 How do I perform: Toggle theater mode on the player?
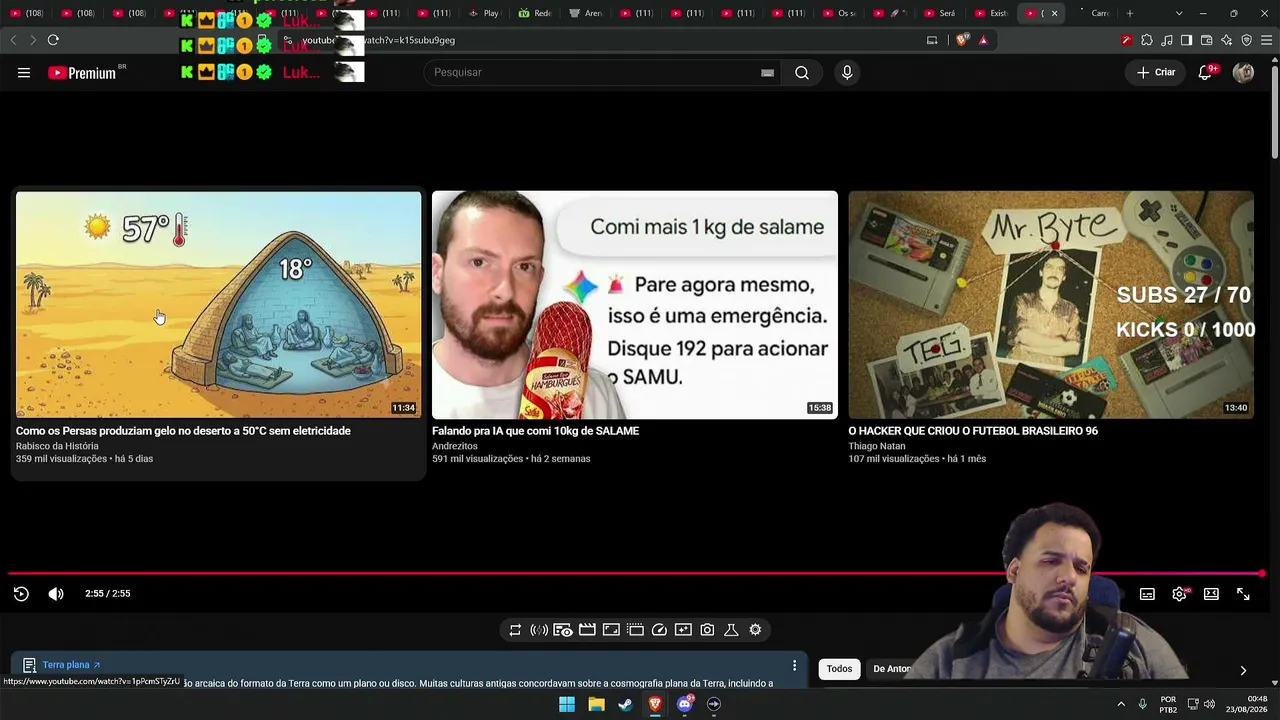point(1211,594)
